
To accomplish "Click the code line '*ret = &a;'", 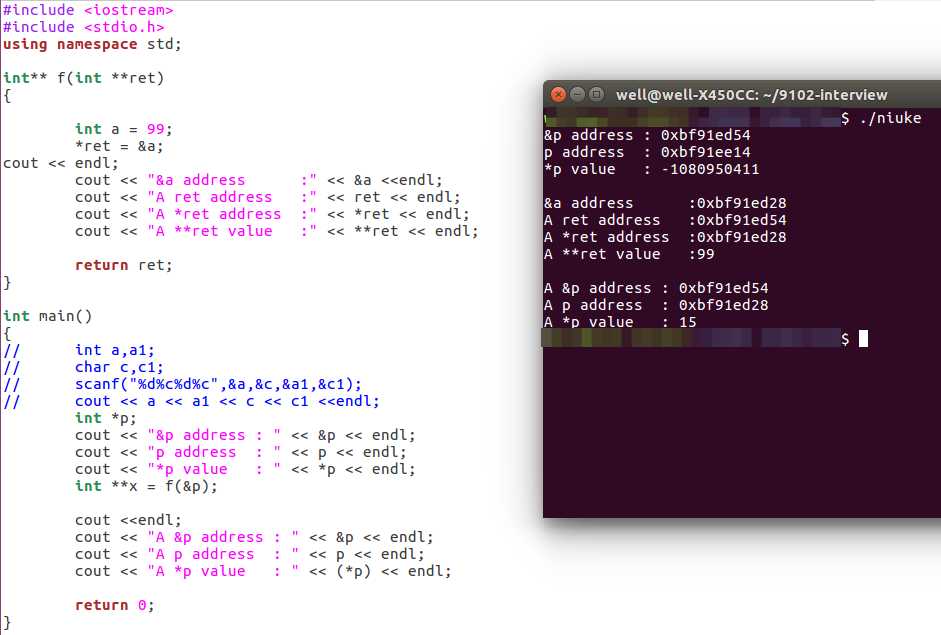I will tap(119, 146).
